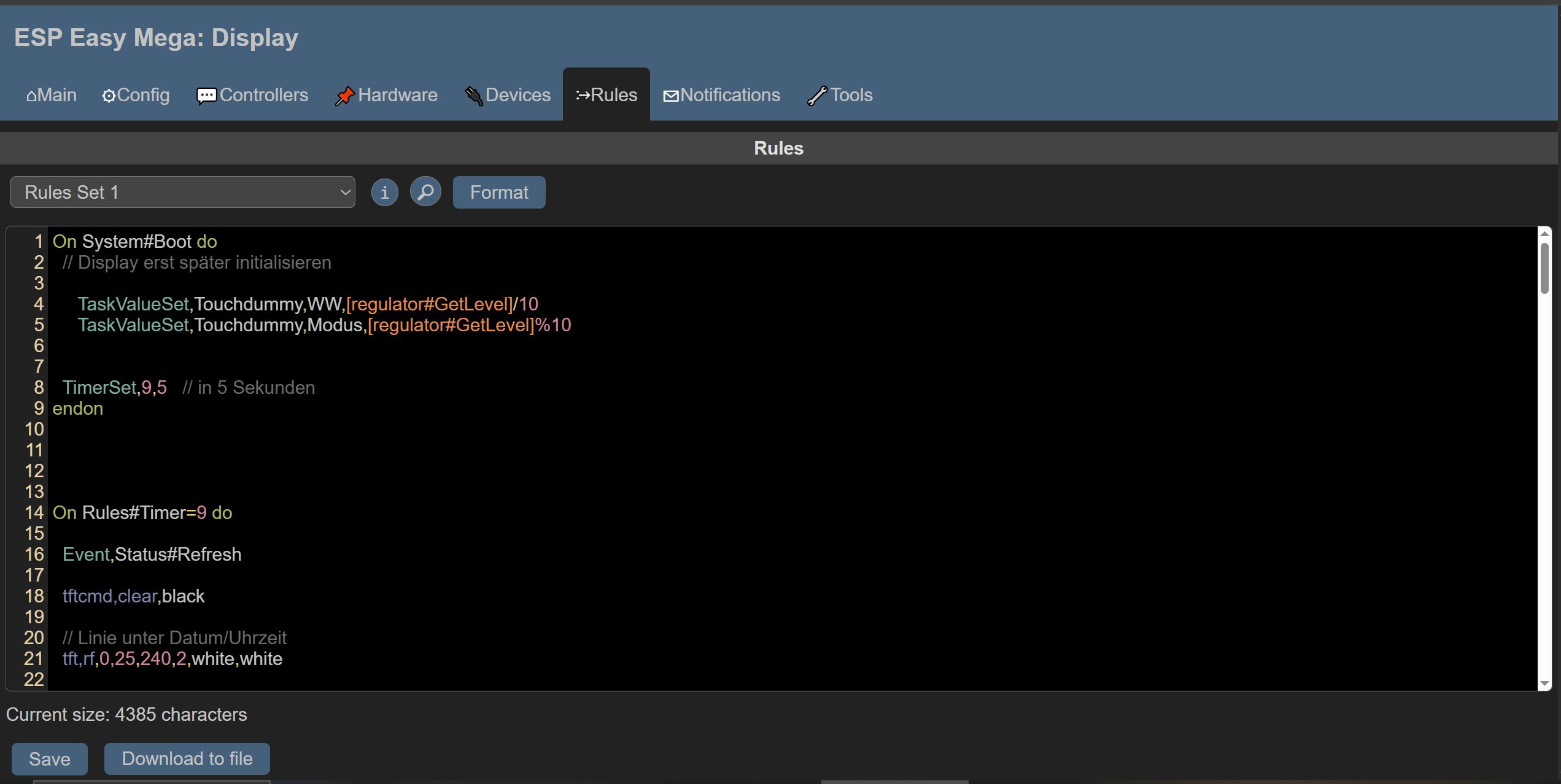Click the info 'i' icon button
Screen dimensions: 1561x784
(x=385, y=193)
